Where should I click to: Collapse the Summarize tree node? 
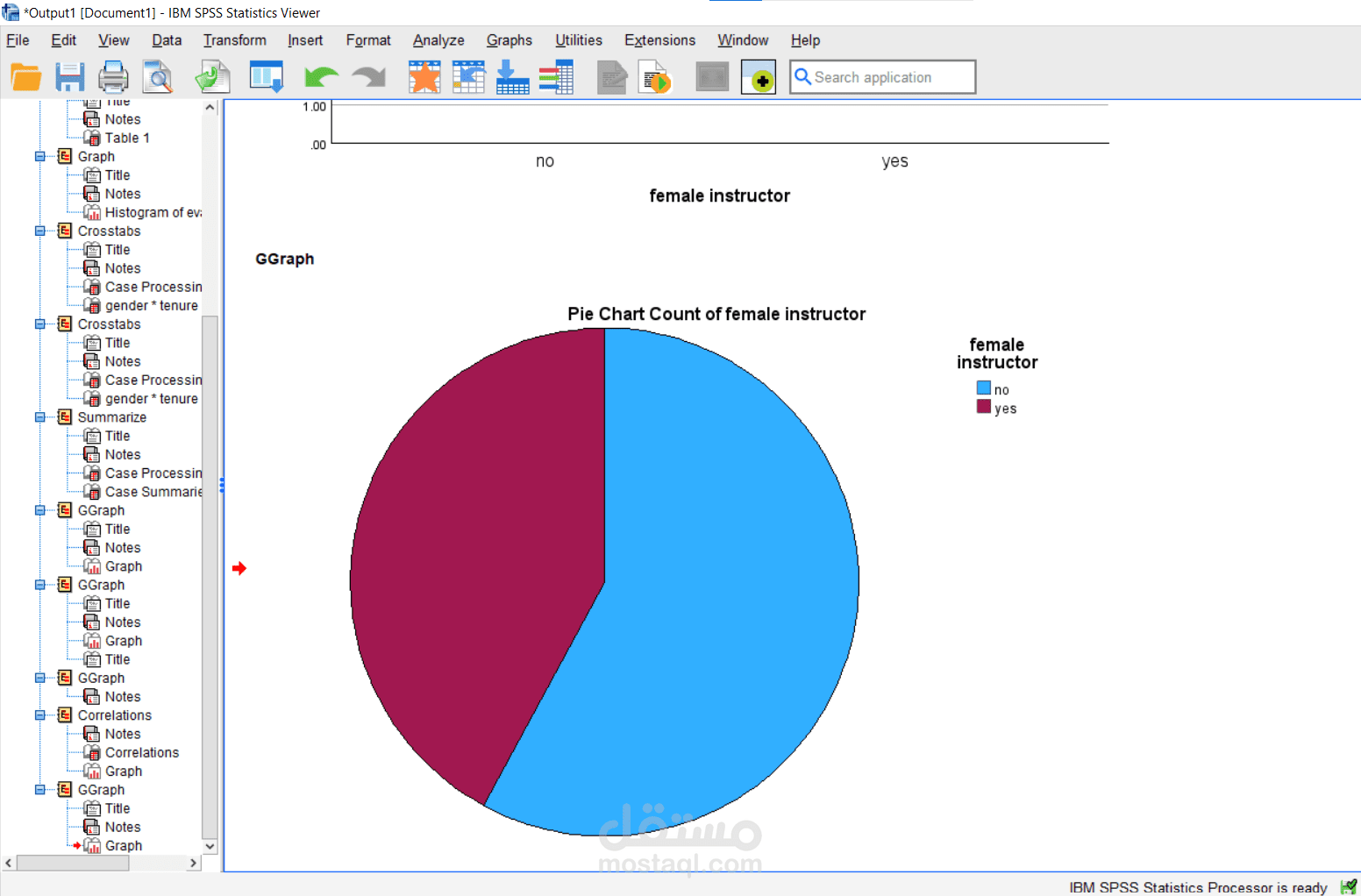click(x=40, y=417)
